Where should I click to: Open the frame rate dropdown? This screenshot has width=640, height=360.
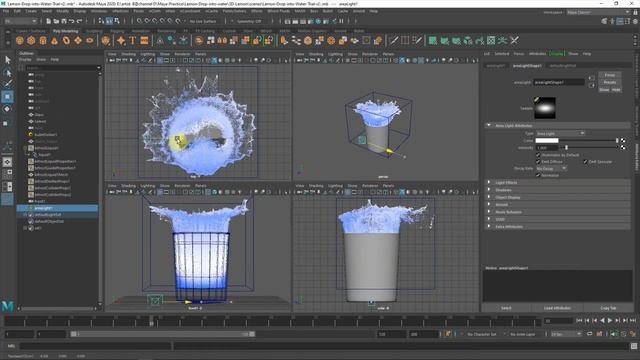click(566, 334)
